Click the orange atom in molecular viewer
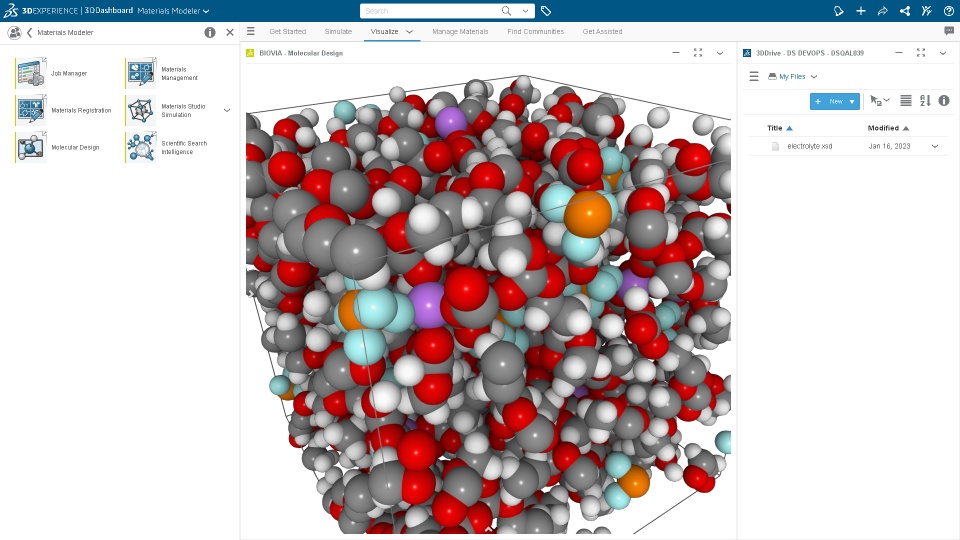 tap(587, 214)
